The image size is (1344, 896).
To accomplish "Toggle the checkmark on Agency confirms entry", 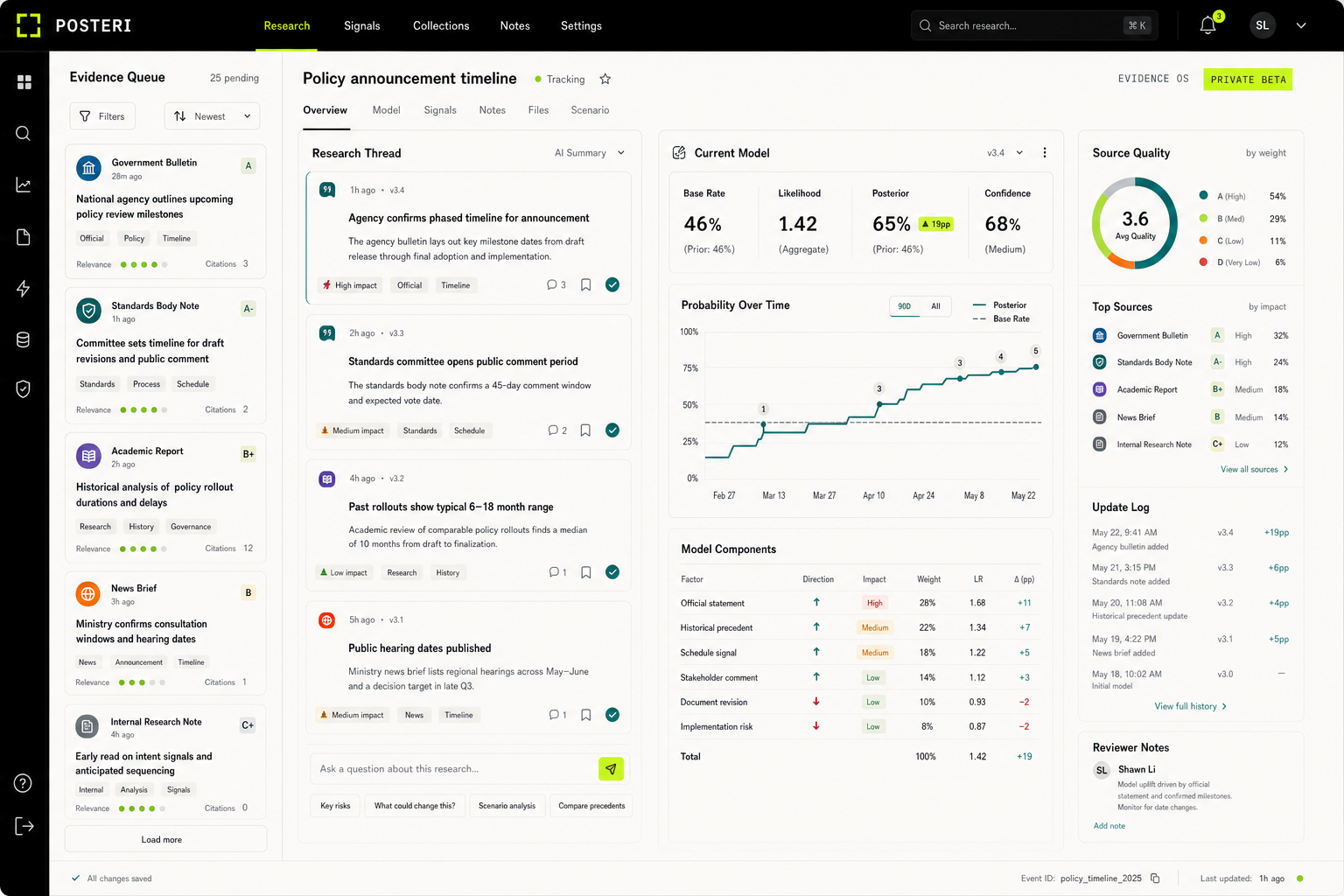I will coord(612,284).
